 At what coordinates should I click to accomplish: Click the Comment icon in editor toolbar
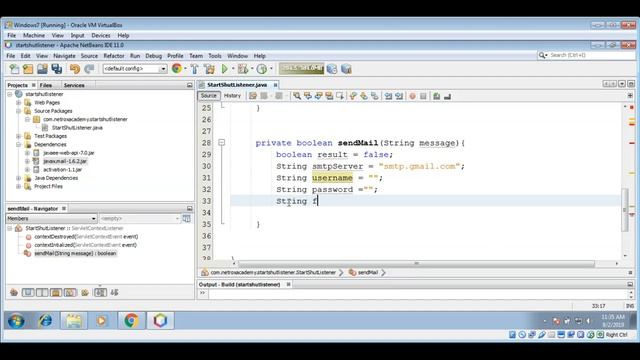tap(436, 96)
